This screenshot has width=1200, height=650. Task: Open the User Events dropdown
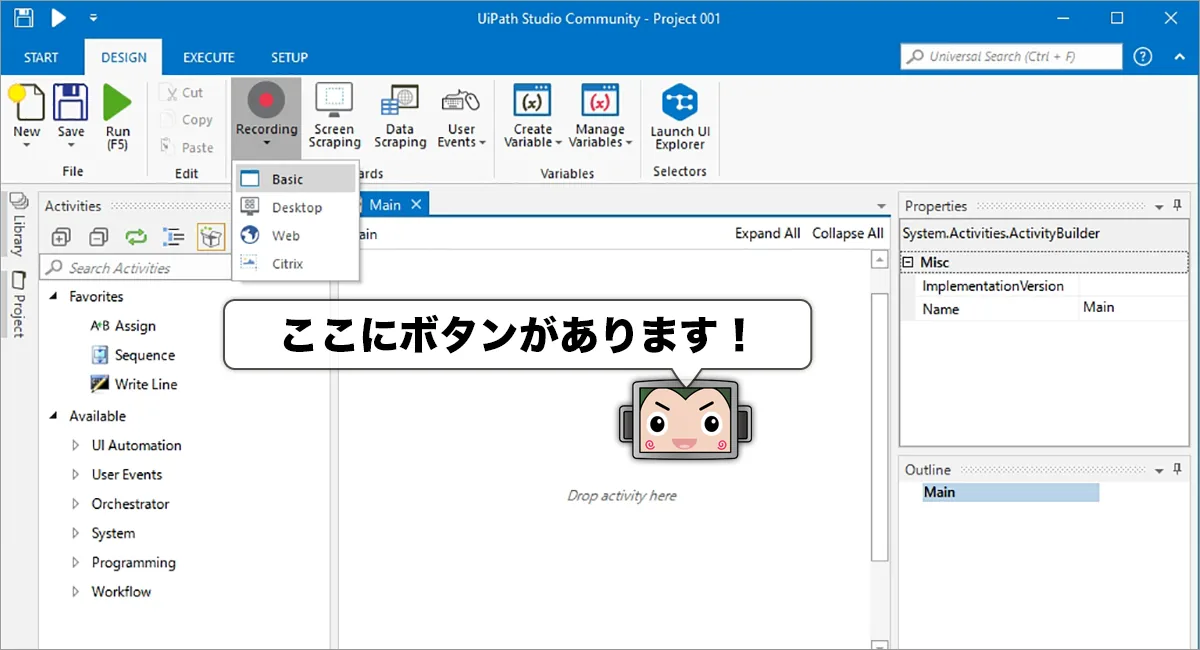[462, 116]
